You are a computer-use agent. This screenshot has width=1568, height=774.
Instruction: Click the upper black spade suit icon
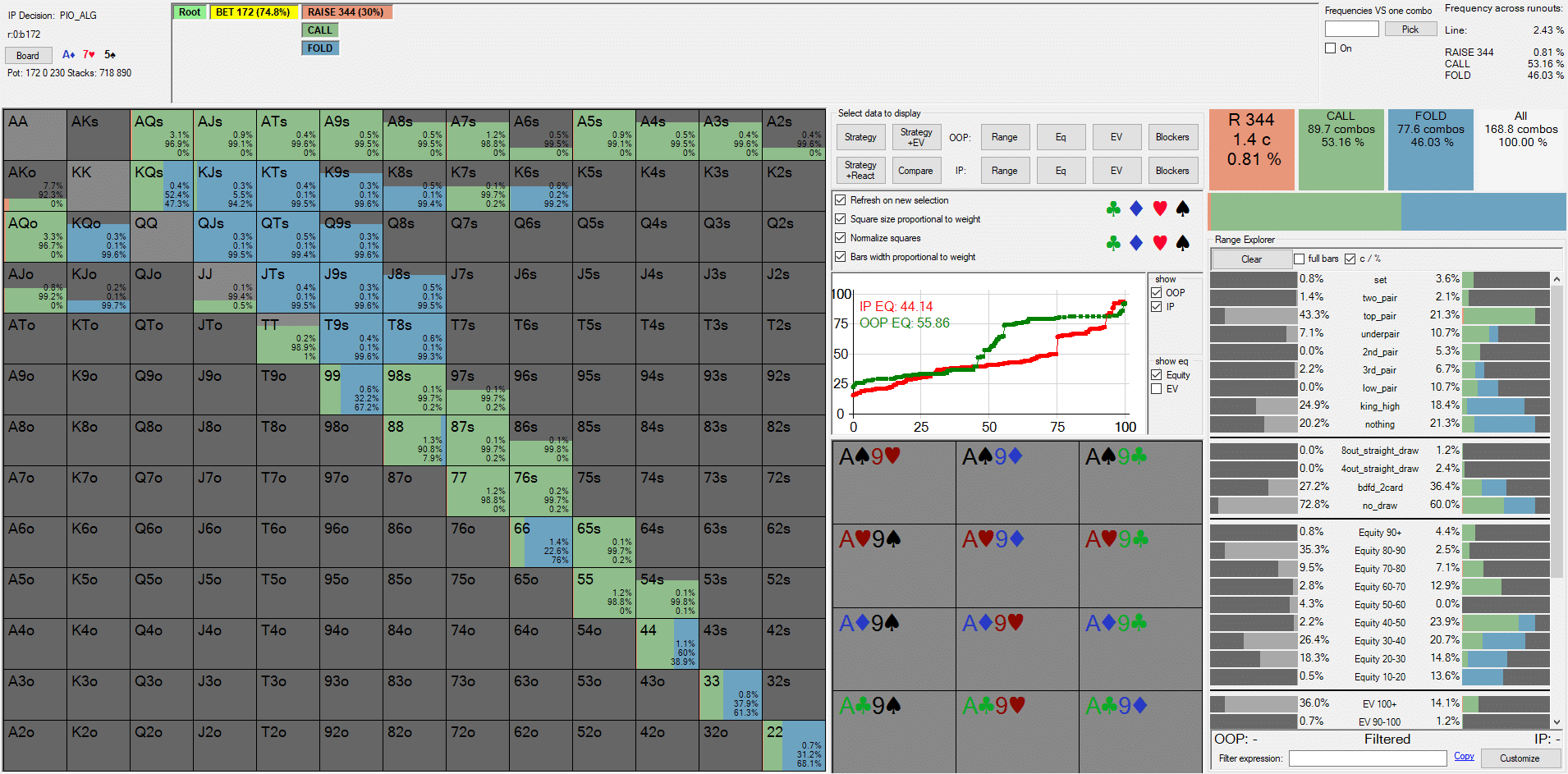pos(1182,209)
